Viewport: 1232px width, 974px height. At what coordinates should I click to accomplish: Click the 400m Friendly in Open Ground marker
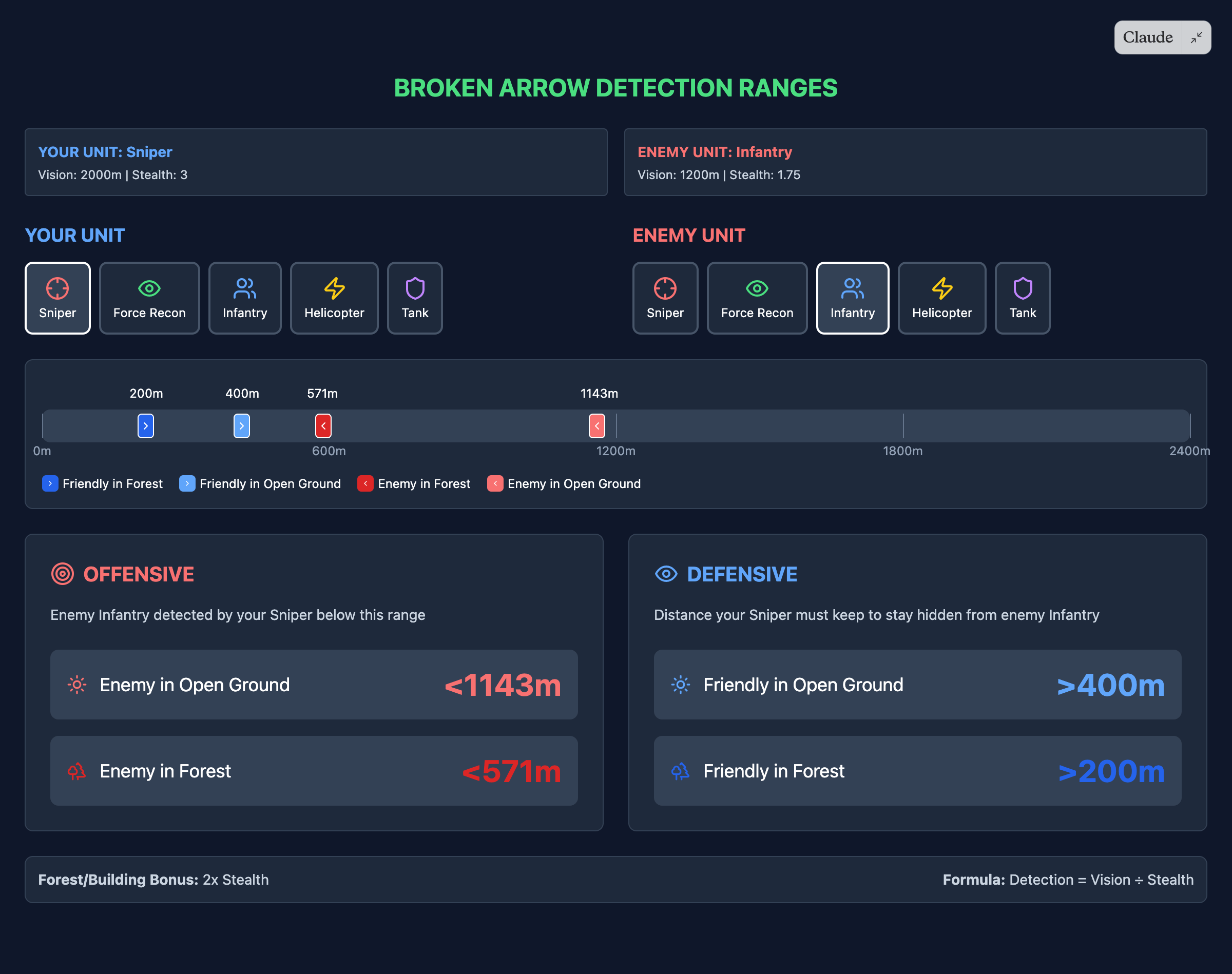tap(242, 426)
